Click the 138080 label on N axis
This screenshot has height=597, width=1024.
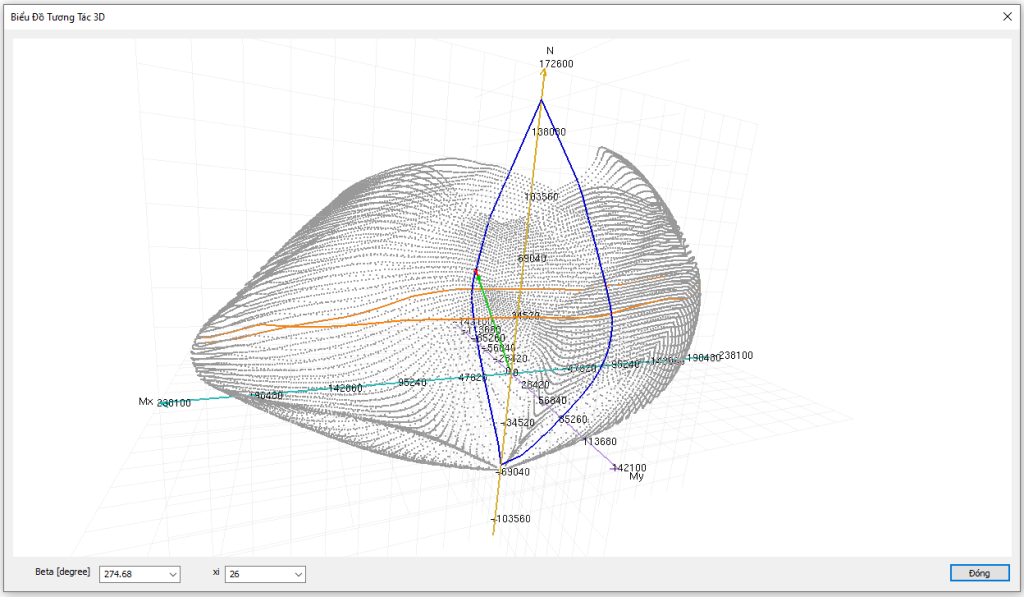pyautogui.click(x=548, y=132)
